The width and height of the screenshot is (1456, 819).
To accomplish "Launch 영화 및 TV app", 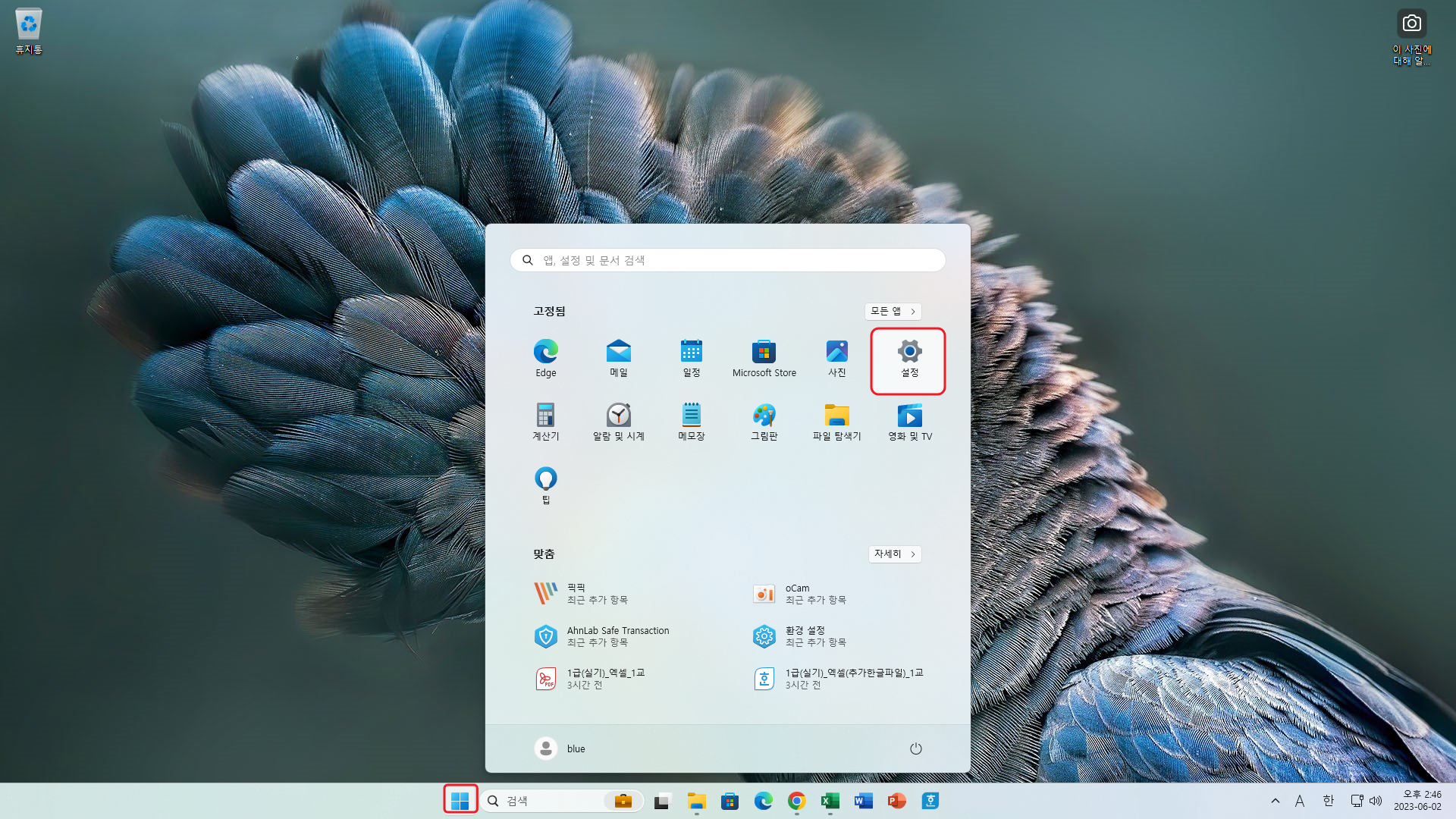I will click(x=909, y=422).
